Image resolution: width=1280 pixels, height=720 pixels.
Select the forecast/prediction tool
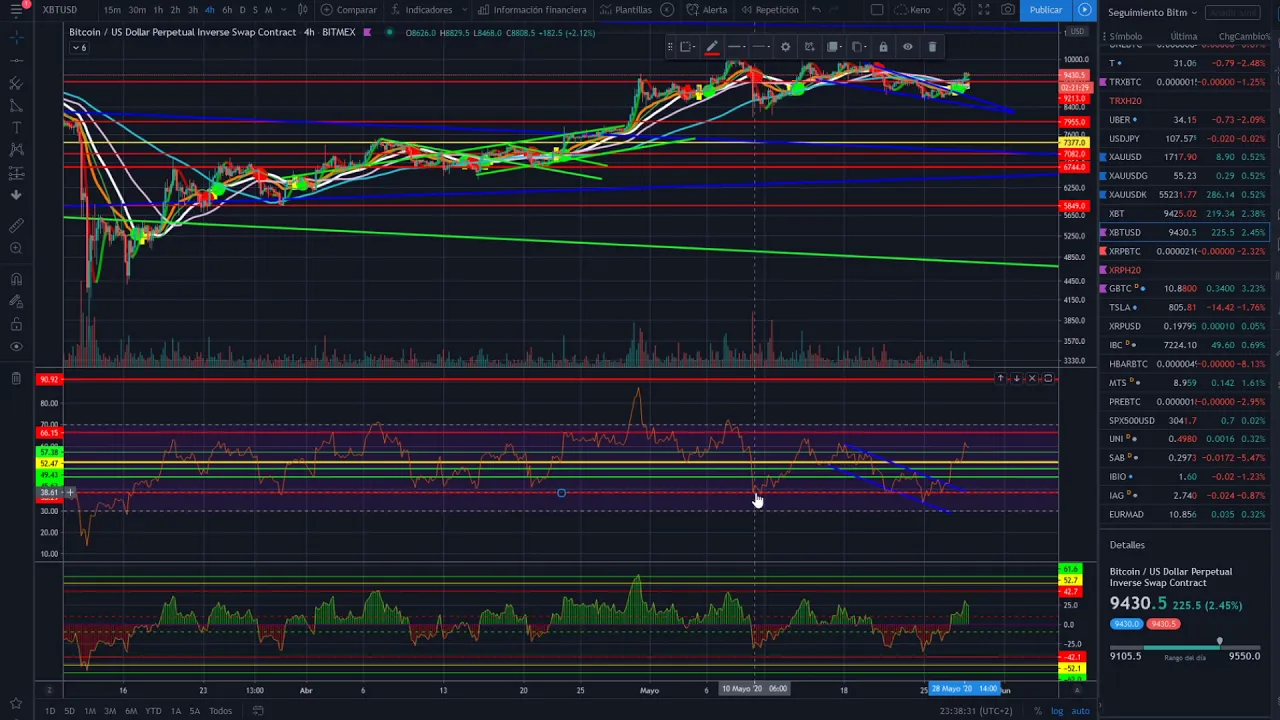point(16,173)
